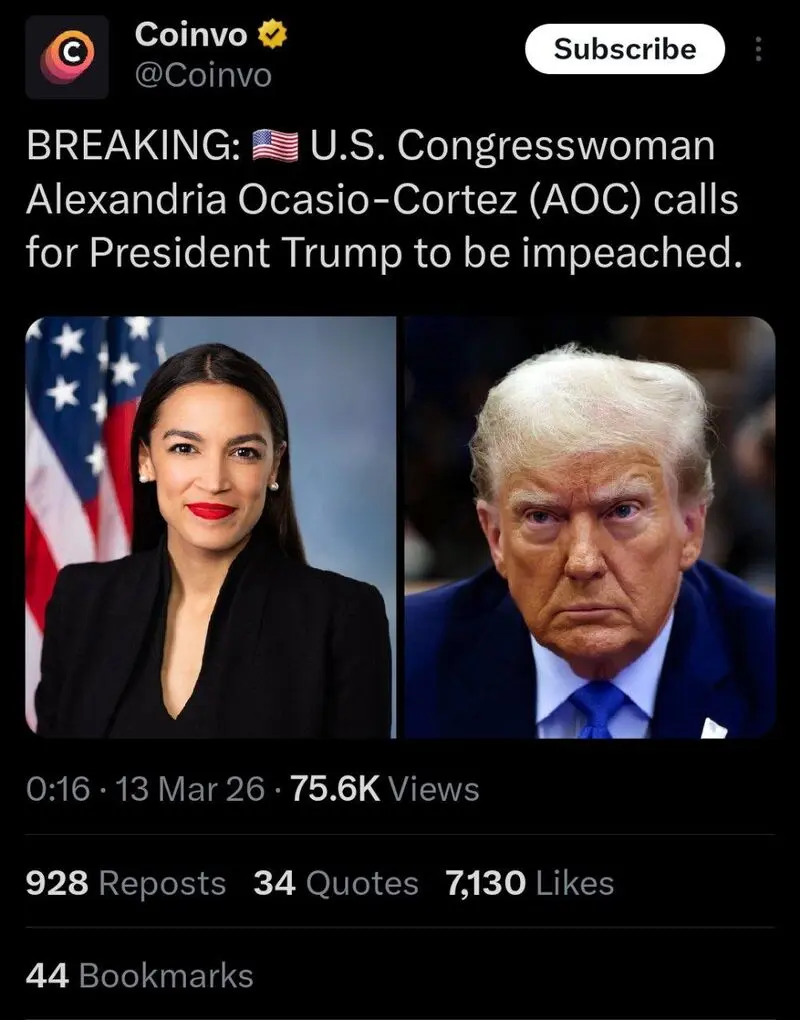
Task: View the 7,130 Likes list
Action: pos(529,883)
